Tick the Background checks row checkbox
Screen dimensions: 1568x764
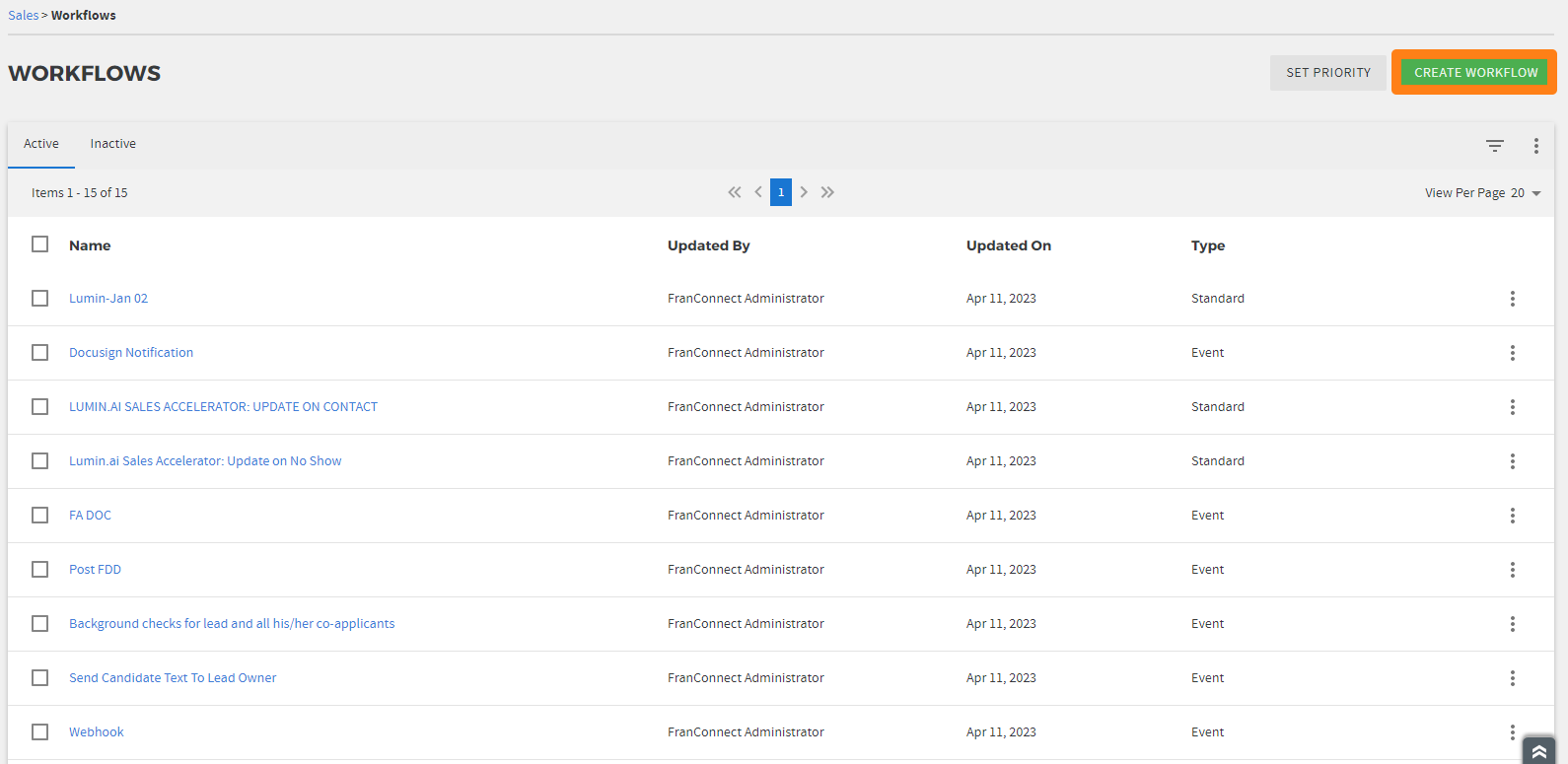click(39, 623)
